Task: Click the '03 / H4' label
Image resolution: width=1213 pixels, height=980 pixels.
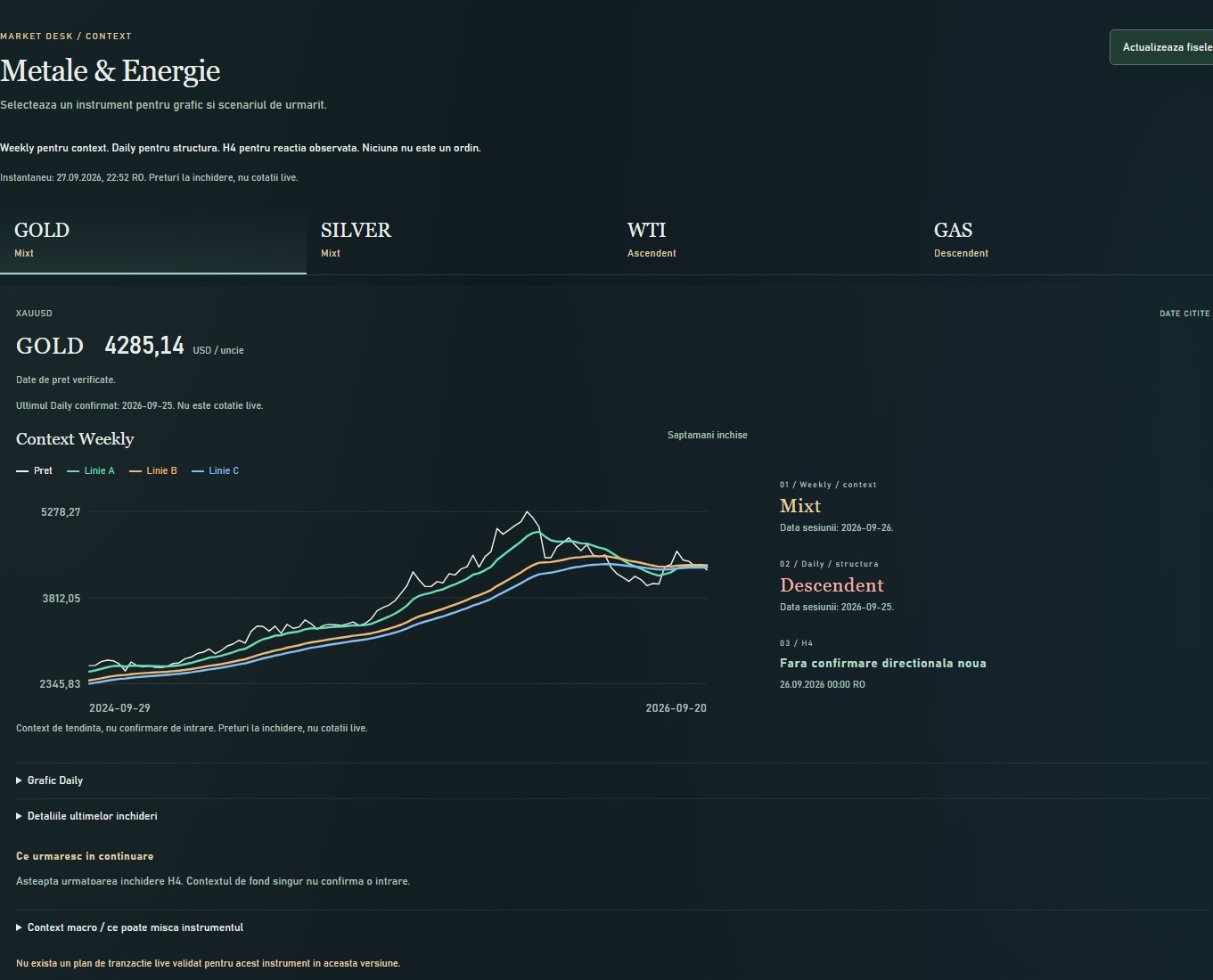Action: 796,644
